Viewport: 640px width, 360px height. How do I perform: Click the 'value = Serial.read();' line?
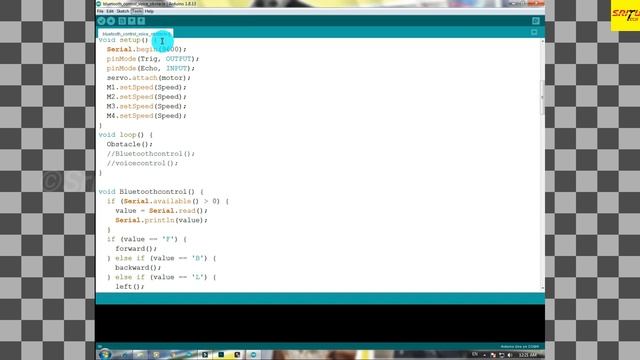click(x=161, y=211)
